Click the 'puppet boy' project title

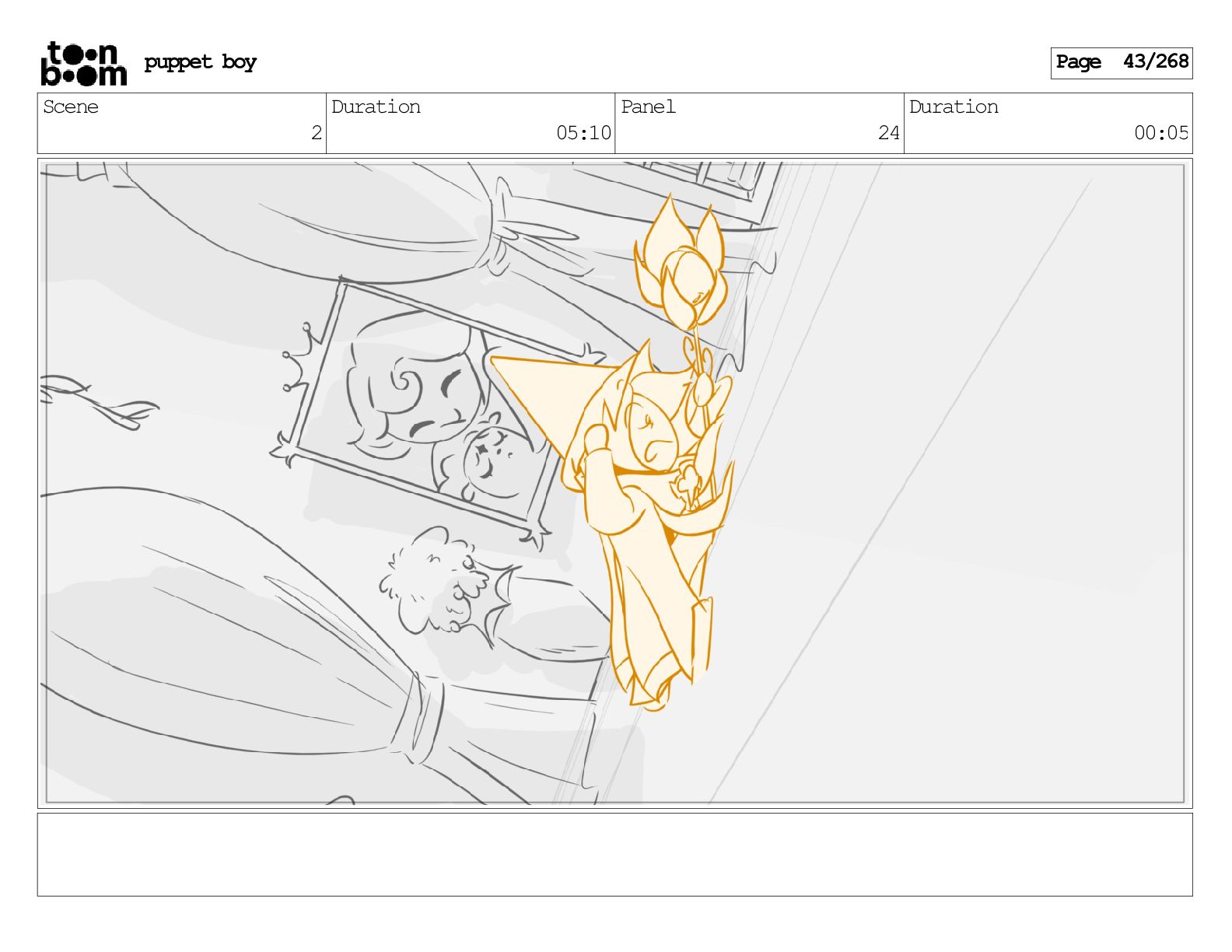(200, 62)
